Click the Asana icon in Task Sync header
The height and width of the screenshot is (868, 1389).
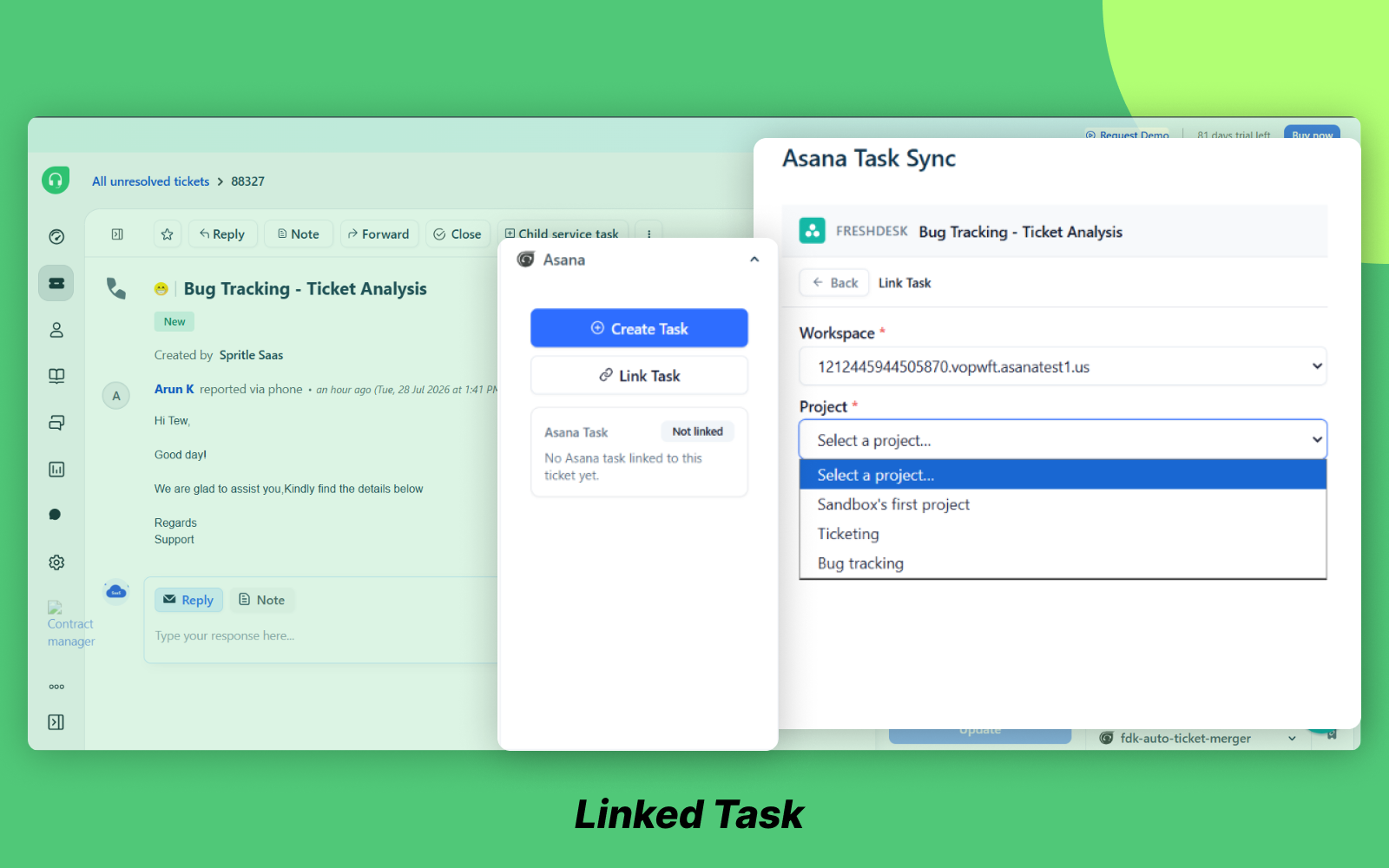(x=812, y=231)
